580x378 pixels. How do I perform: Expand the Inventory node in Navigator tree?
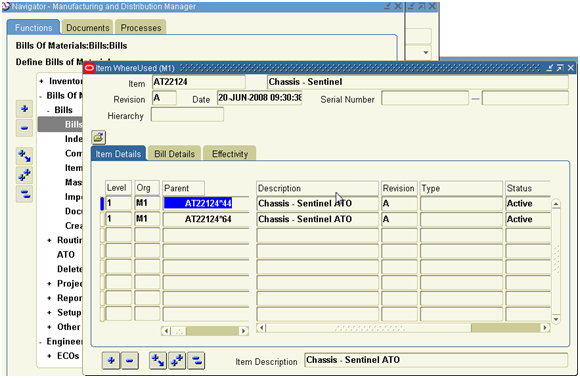41,81
